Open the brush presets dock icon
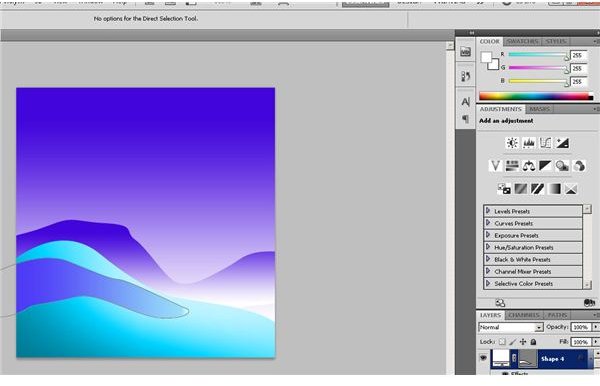 465,76
